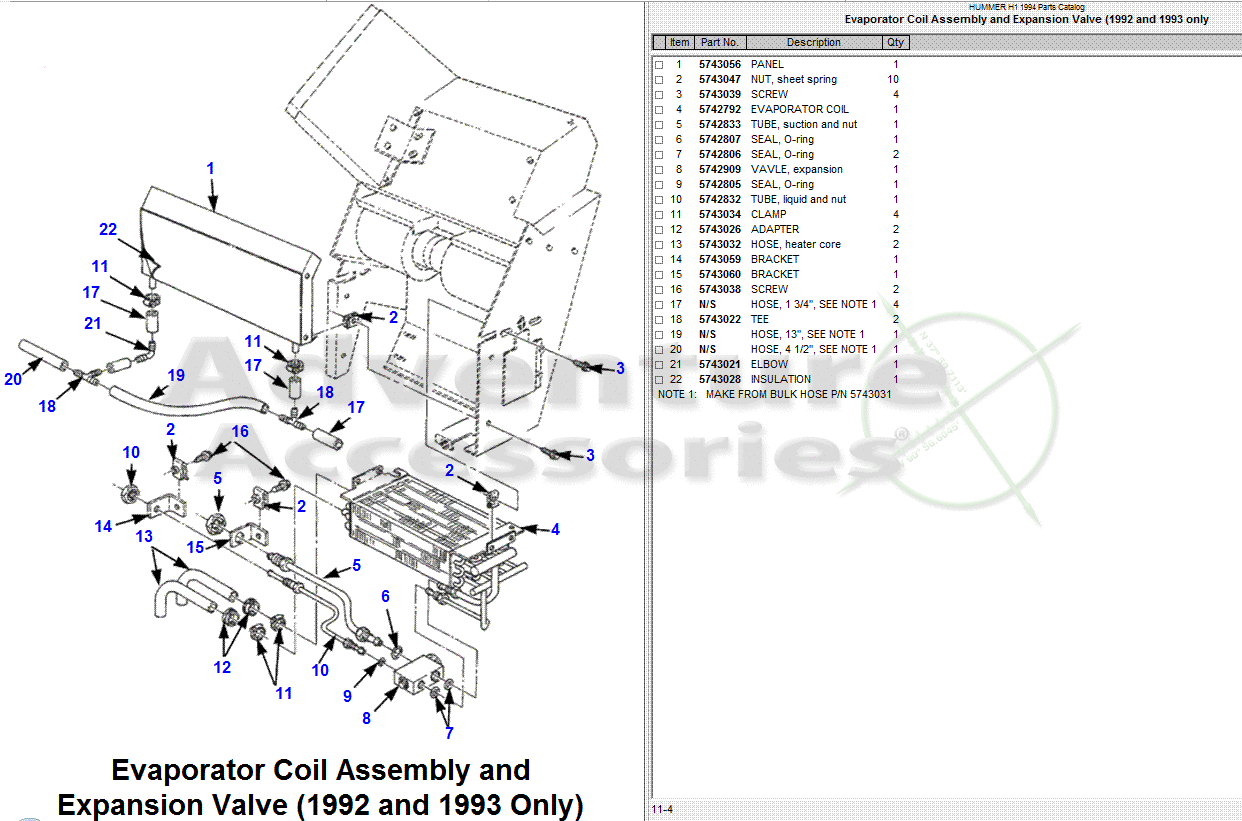Select the TEE row checkbox
This screenshot has height=821, width=1242.
point(659,320)
